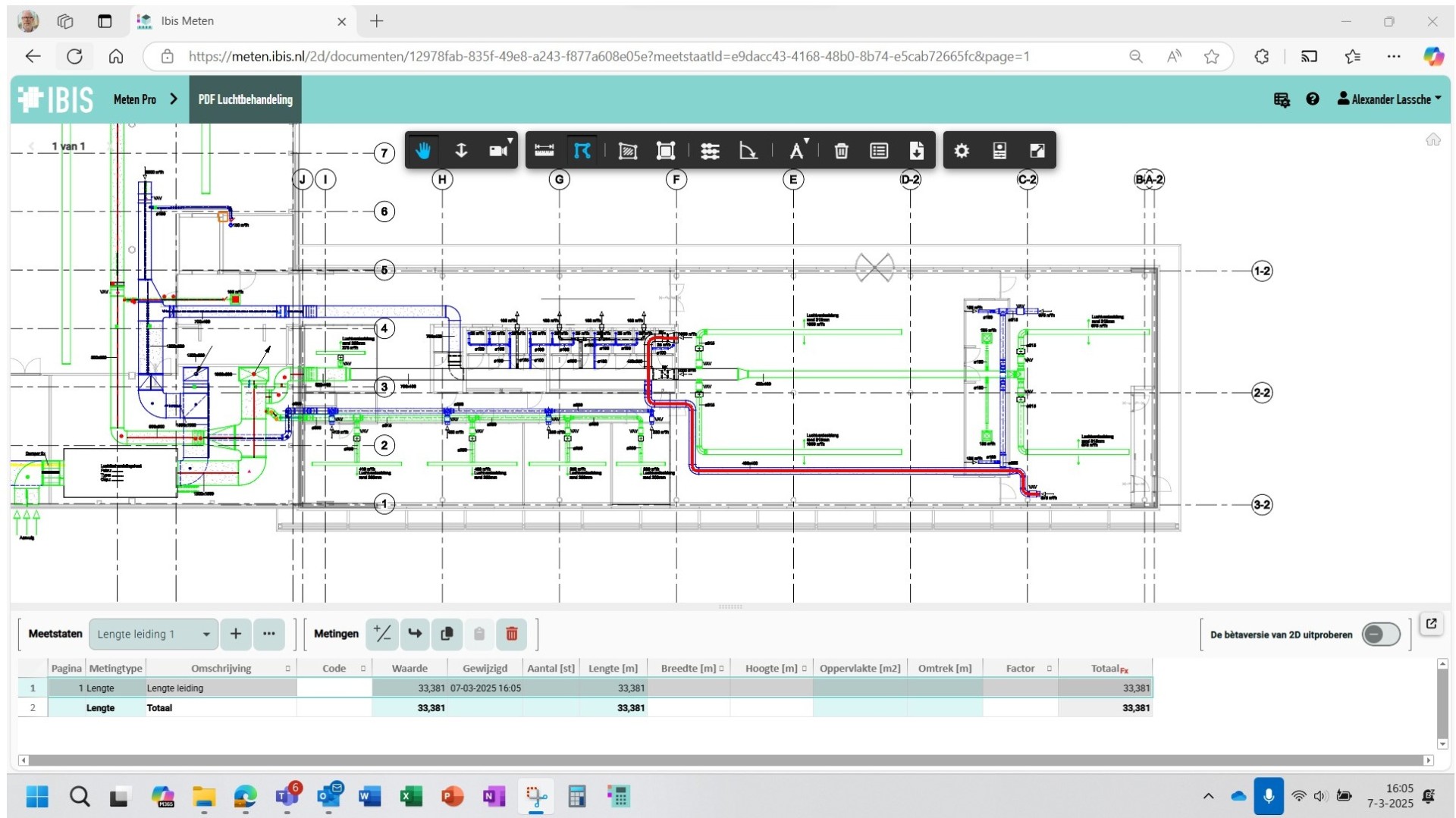The height and width of the screenshot is (818, 1456).
Task: Open Excel from the taskbar
Action: (x=410, y=797)
